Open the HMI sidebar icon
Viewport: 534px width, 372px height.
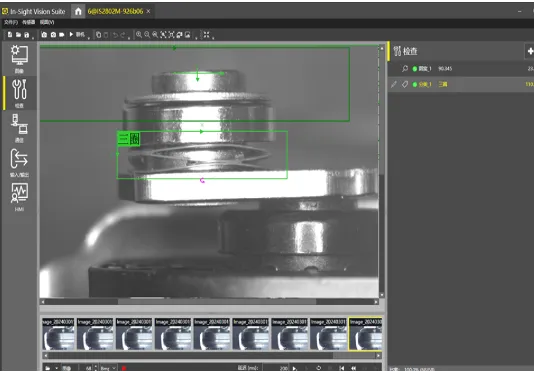[x=19, y=197]
